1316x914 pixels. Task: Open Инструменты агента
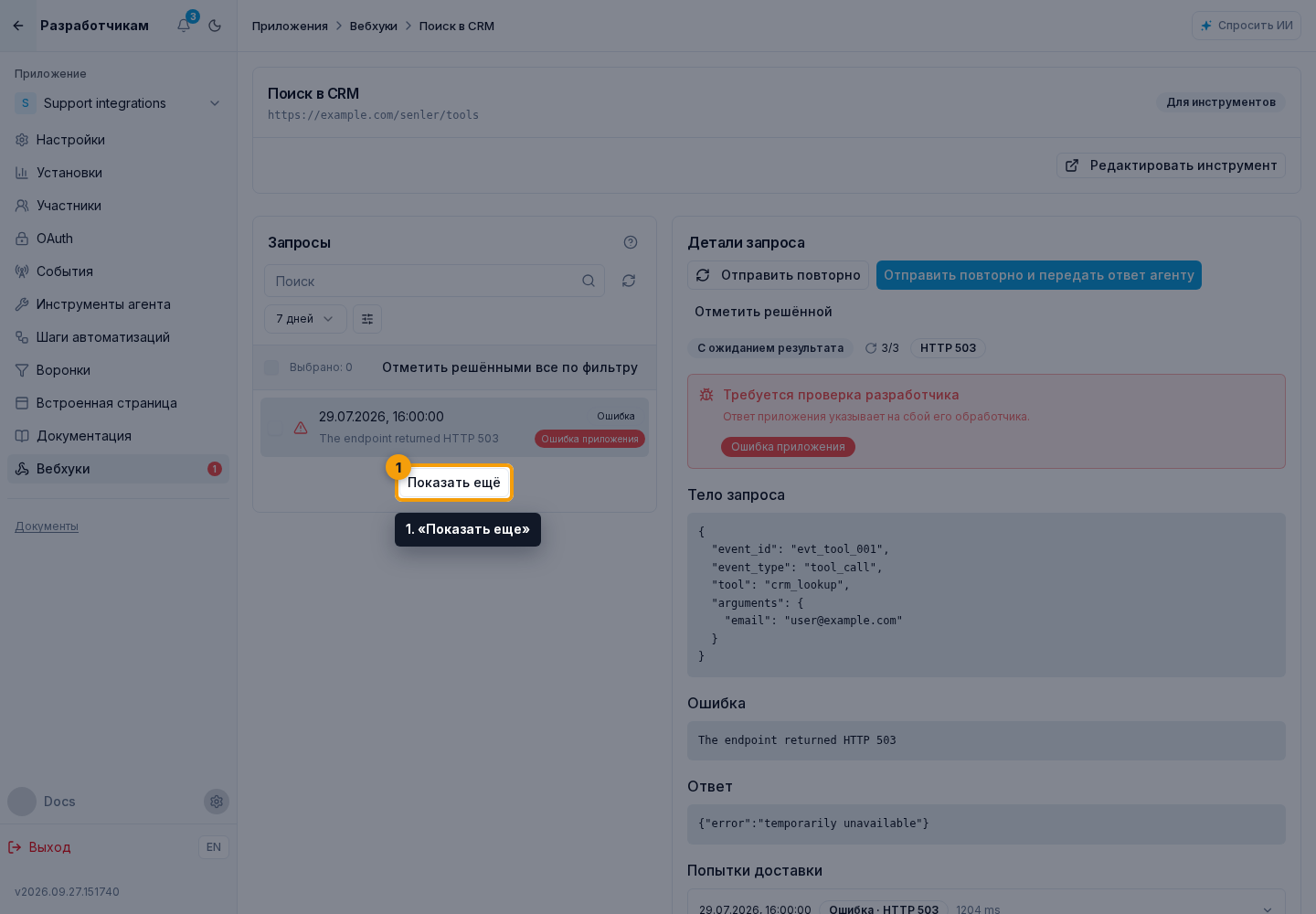[118, 304]
